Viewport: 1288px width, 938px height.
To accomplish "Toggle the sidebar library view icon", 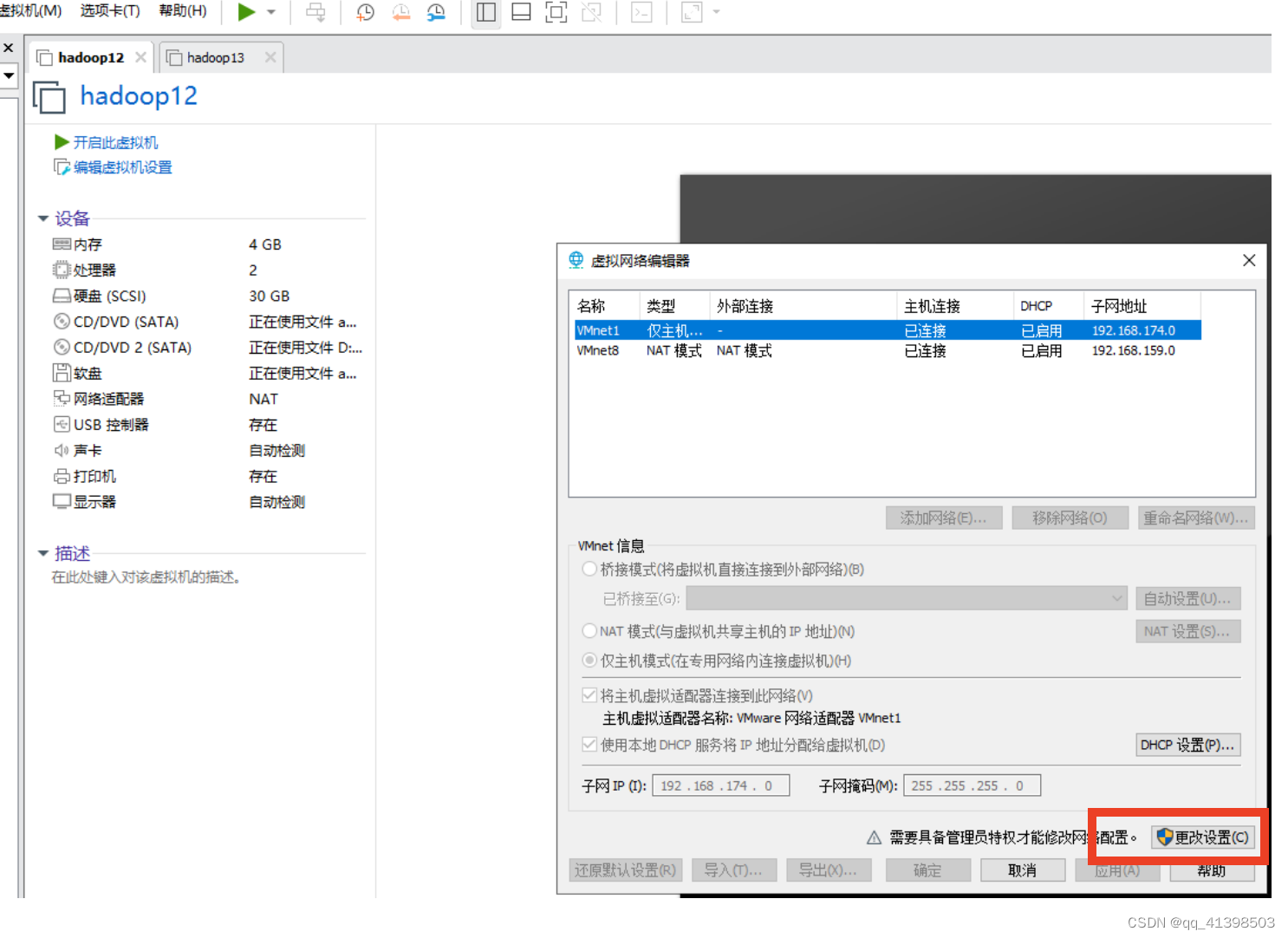I will click(486, 12).
